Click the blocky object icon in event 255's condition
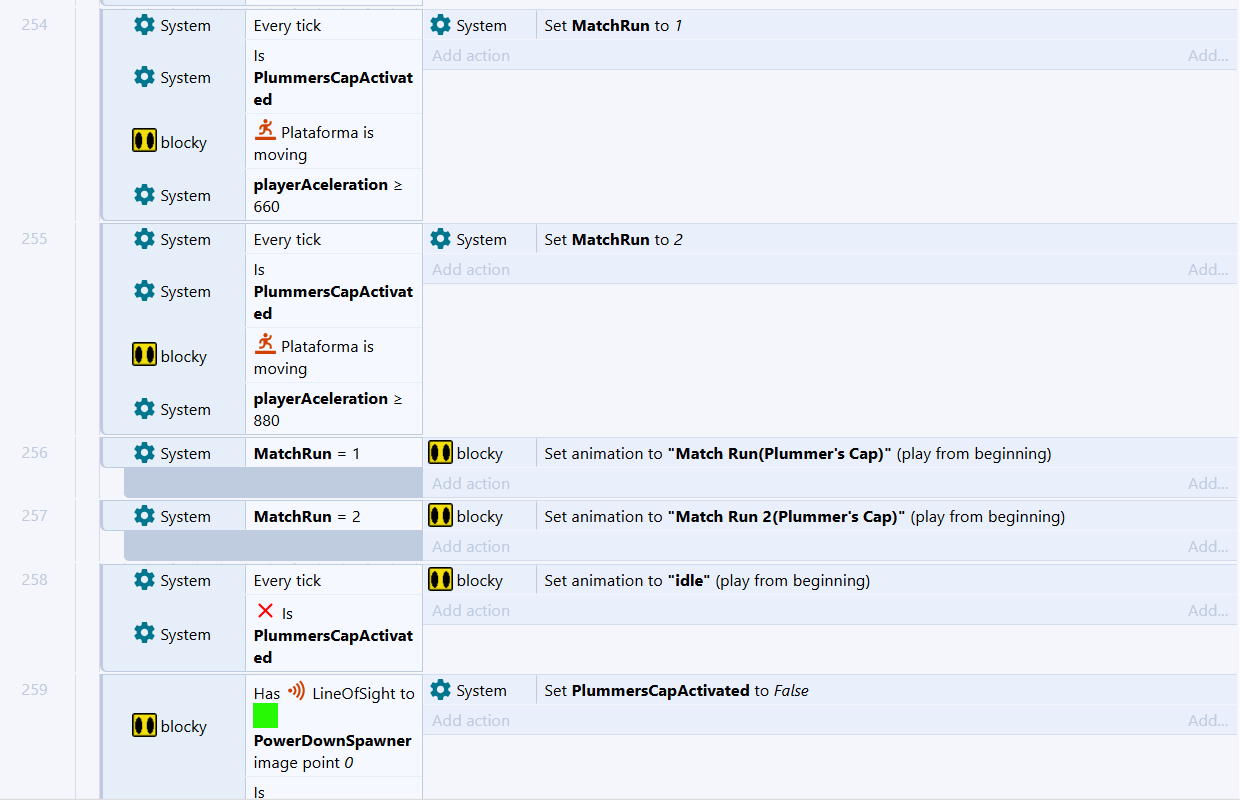 point(144,355)
